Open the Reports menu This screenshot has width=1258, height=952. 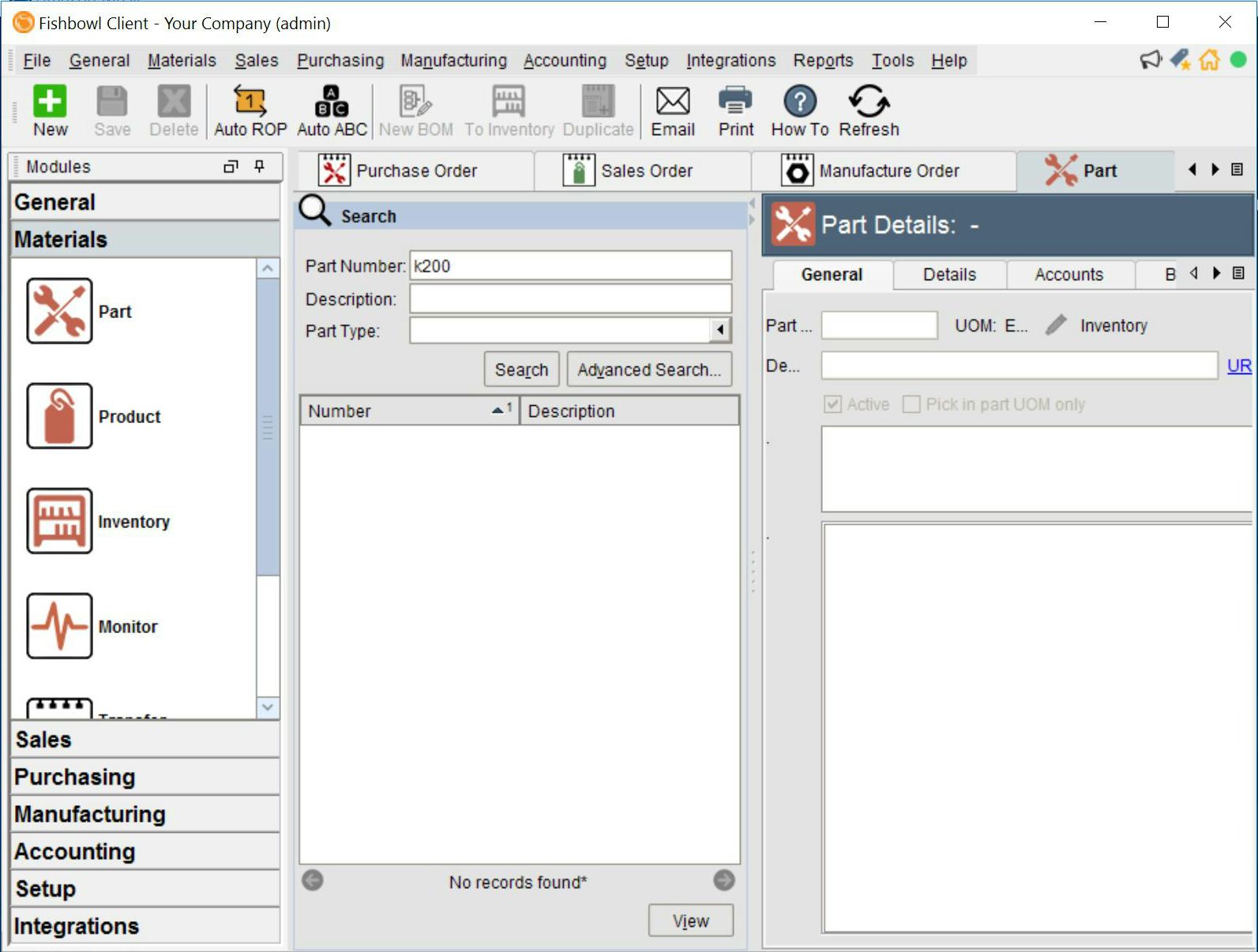pyautogui.click(x=823, y=60)
